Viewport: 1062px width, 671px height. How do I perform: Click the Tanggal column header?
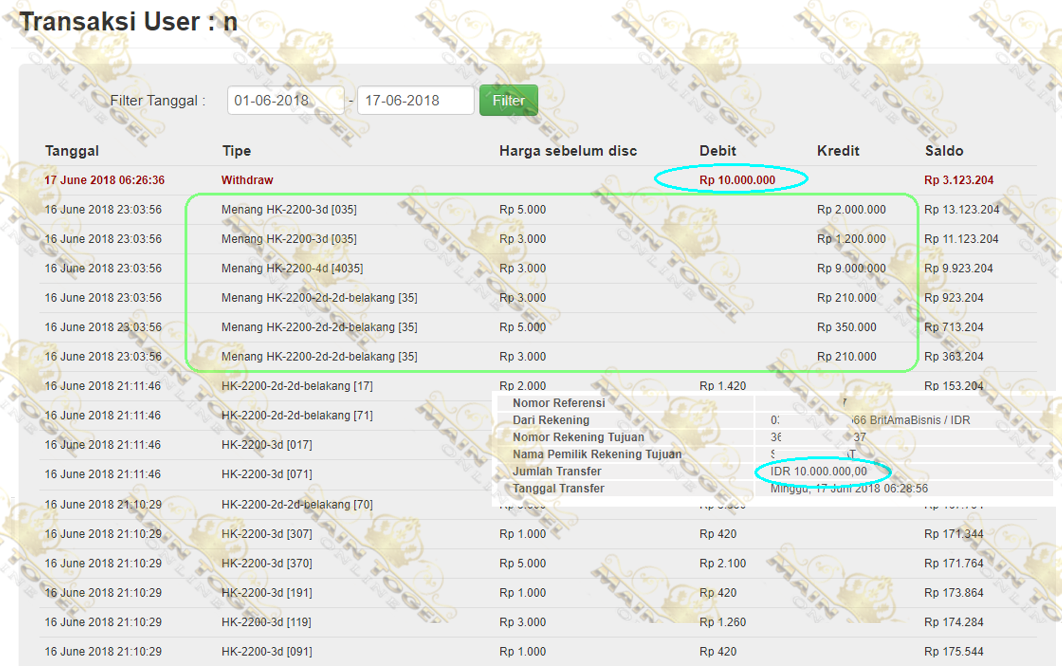(72, 151)
